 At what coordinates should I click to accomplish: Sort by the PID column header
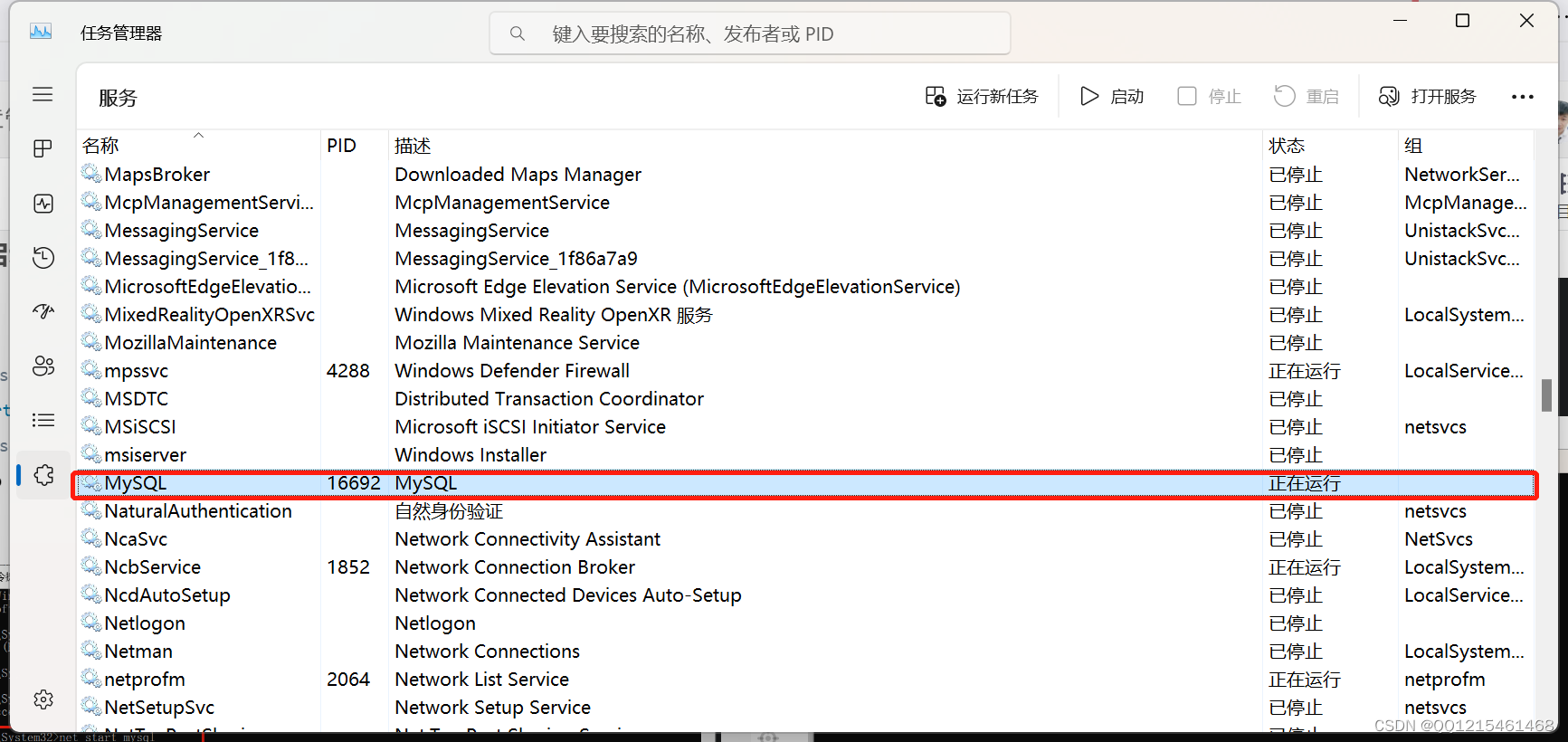click(x=341, y=146)
